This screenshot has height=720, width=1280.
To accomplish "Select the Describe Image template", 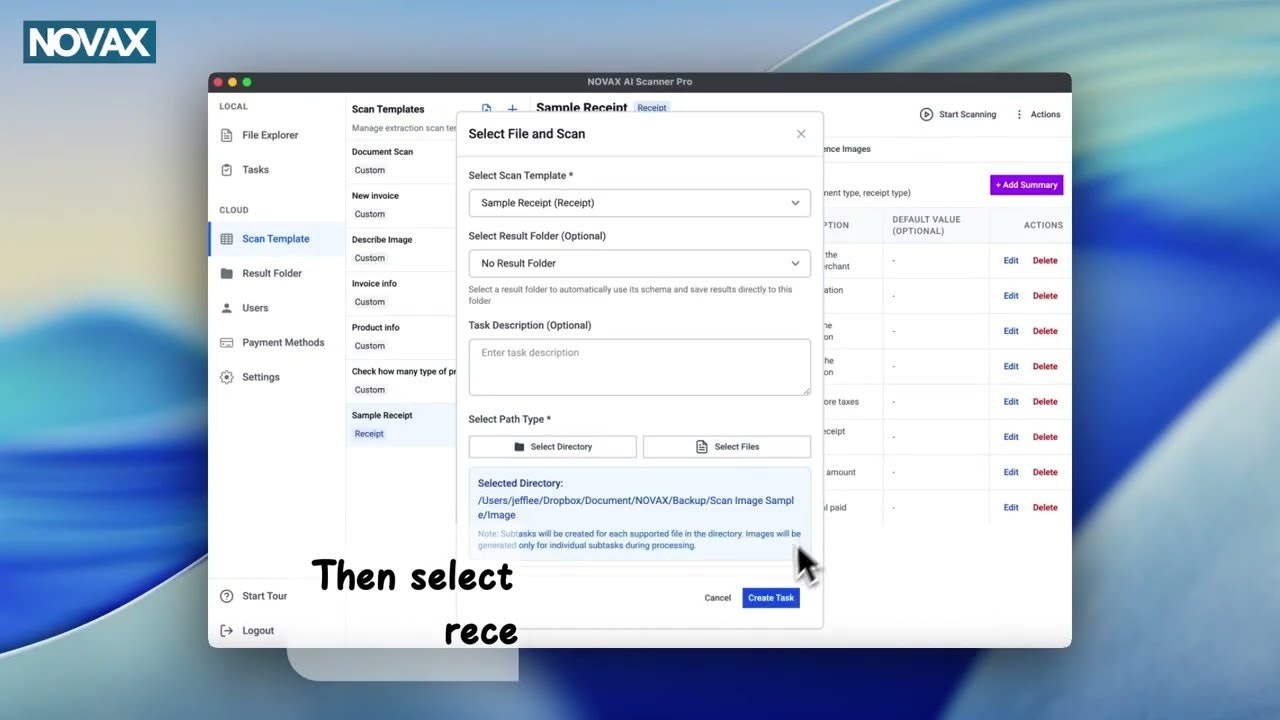I will point(402,249).
